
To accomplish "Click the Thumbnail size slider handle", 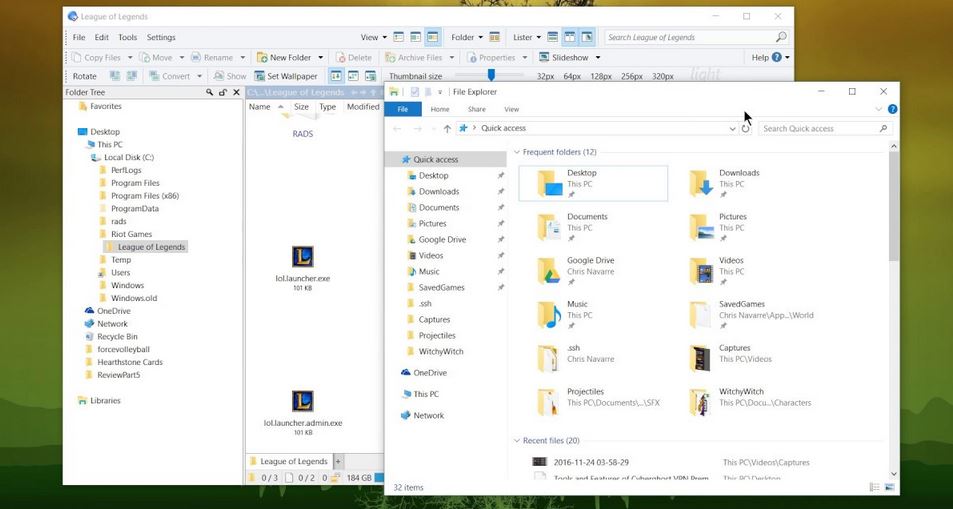I will (x=491, y=75).
